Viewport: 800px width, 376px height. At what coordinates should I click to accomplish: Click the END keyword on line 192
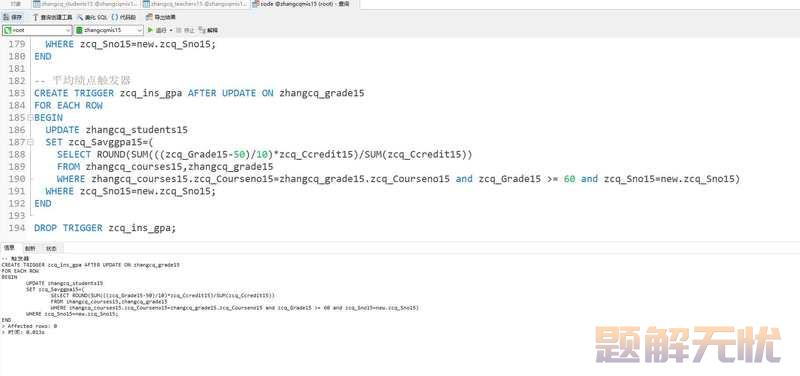[43, 203]
